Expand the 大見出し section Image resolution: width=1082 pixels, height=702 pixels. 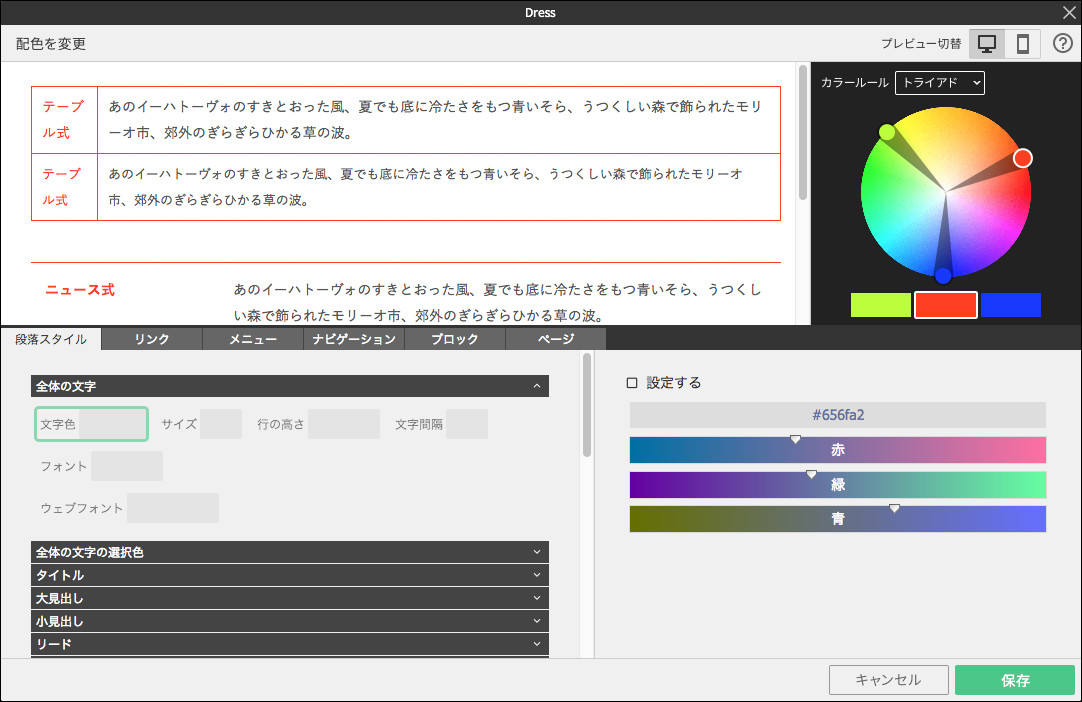tap(290, 598)
